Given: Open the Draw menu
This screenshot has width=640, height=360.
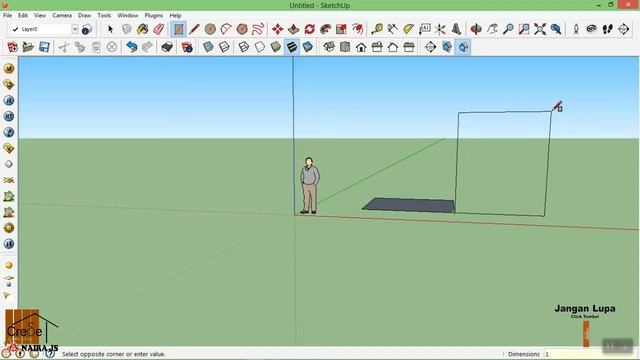Looking at the screenshot, I should point(84,15).
